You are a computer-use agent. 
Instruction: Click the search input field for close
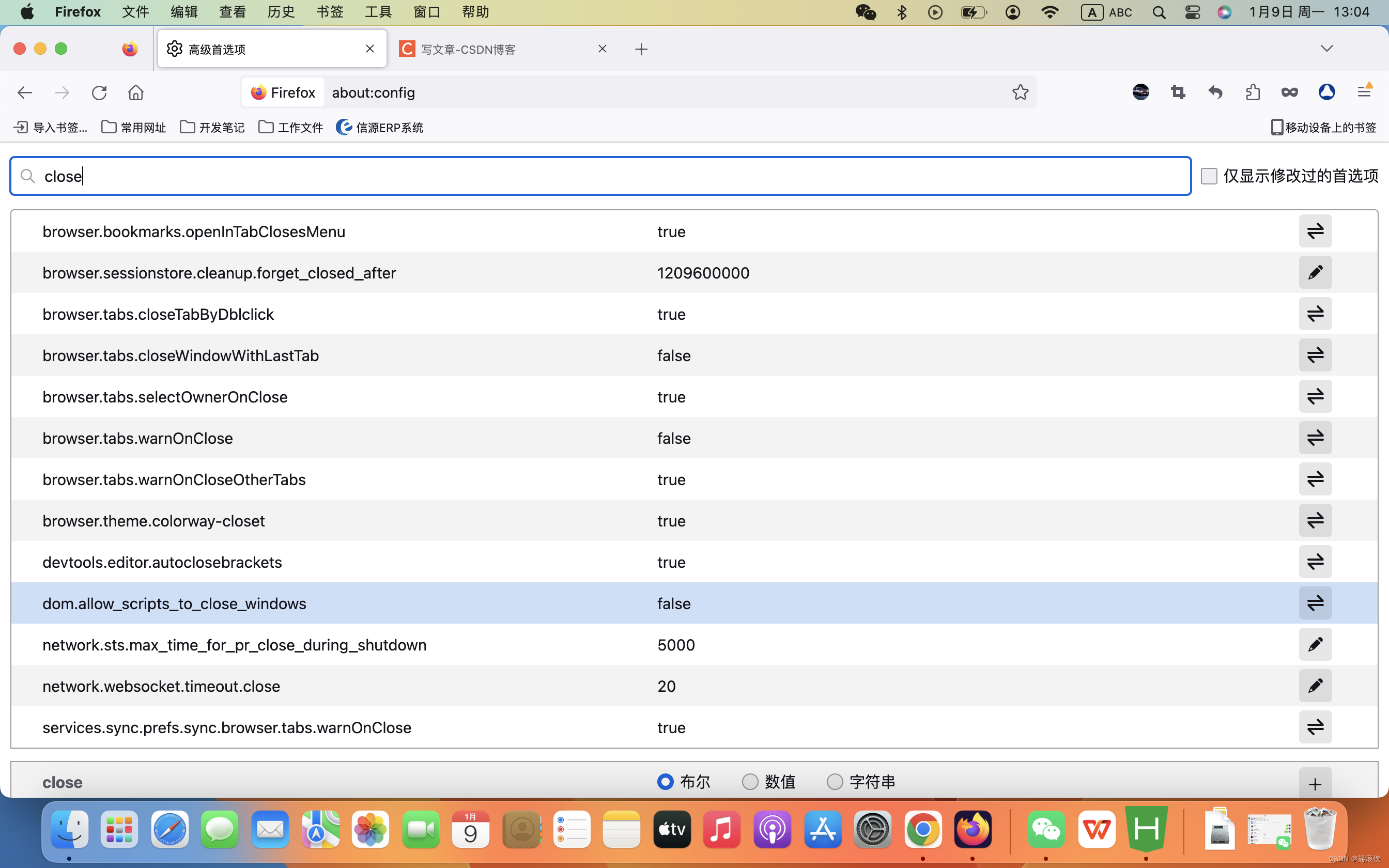tap(600, 176)
